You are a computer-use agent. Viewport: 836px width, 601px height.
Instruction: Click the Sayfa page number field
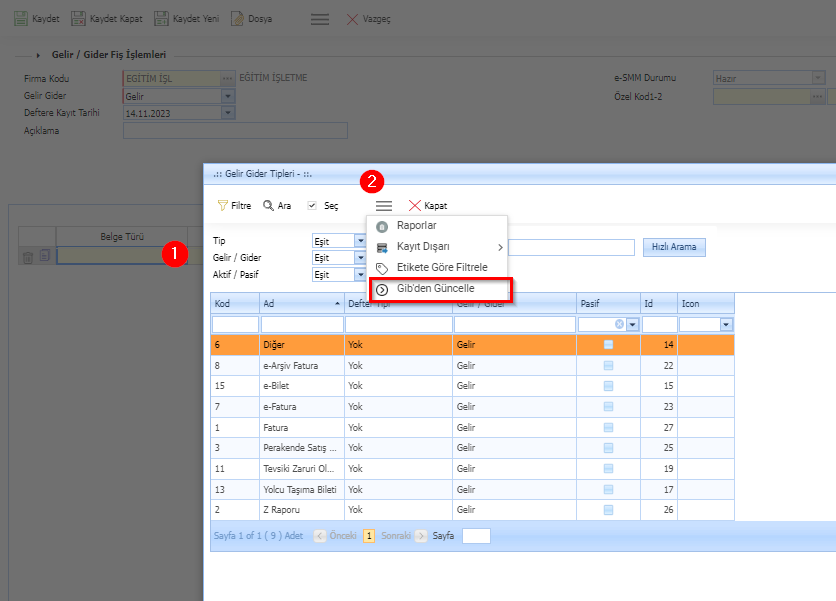point(476,536)
